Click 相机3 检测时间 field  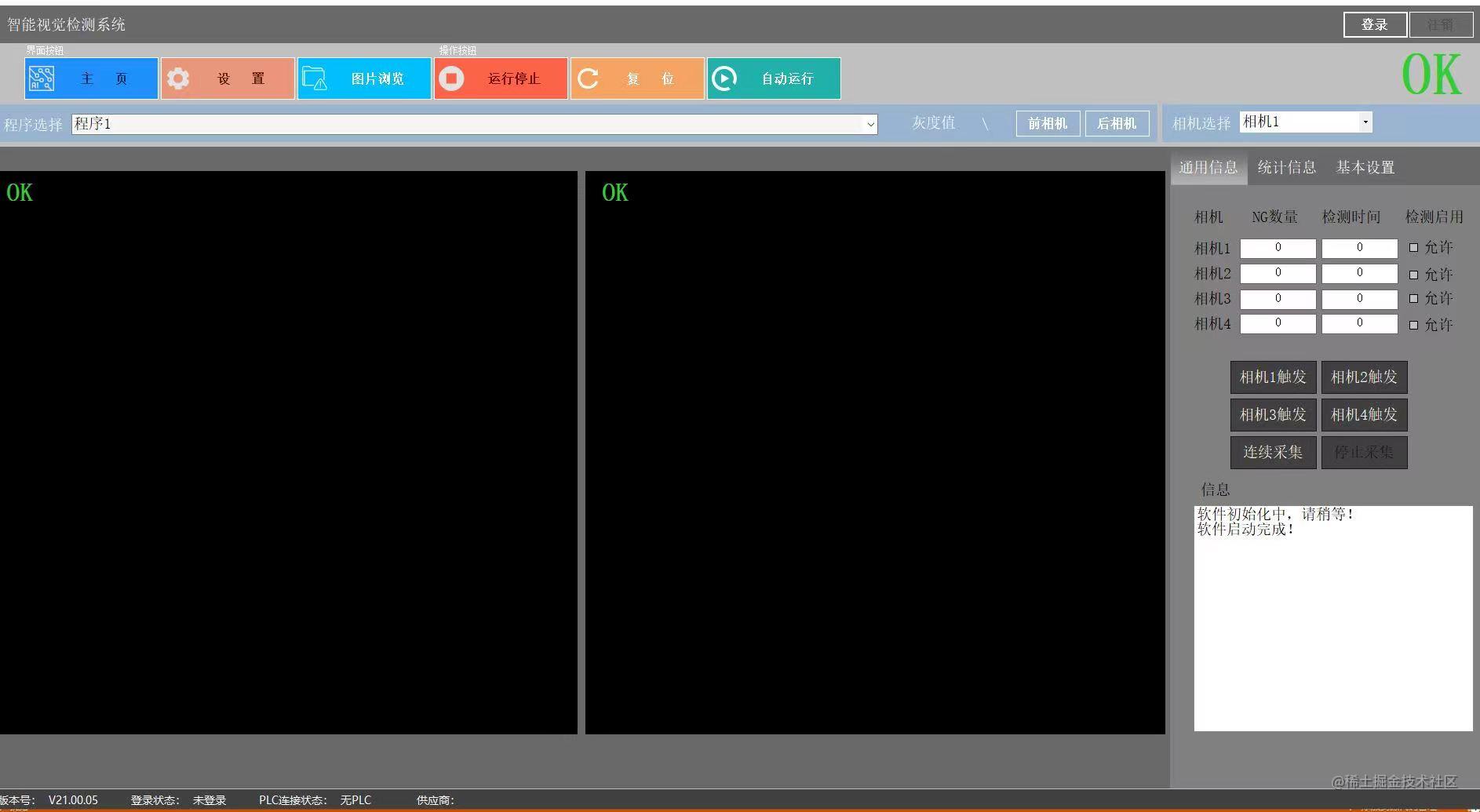click(x=1360, y=299)
